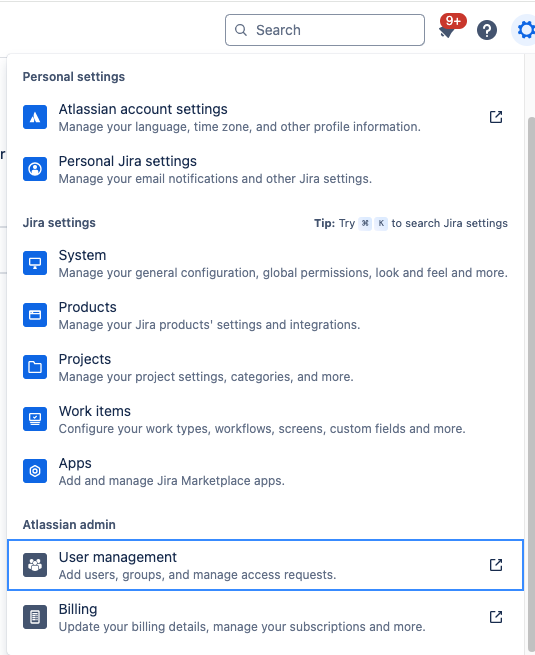Image resolution: width=535 pixels, height=655 pixels.
Task: Open Personal Jira settings
Action: pyautogui.click(x=265, y=169)
